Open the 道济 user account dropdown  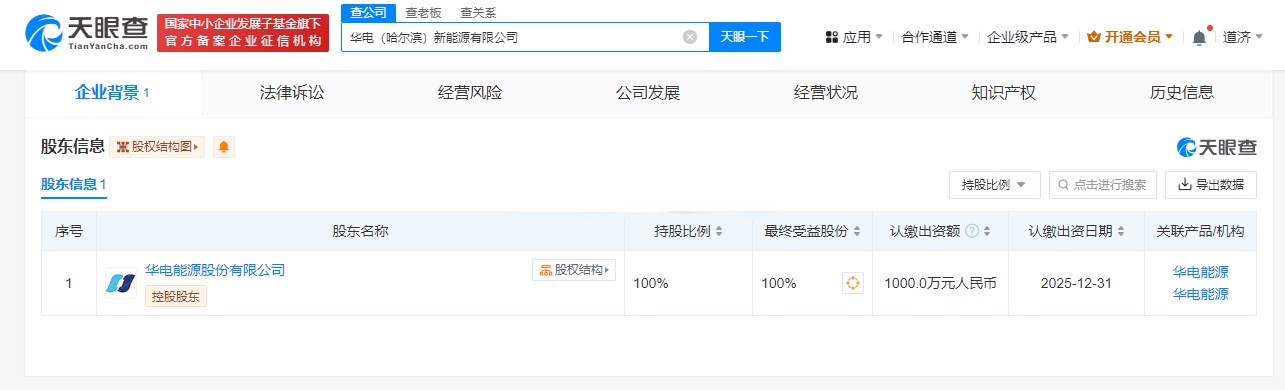[1243, 37]
